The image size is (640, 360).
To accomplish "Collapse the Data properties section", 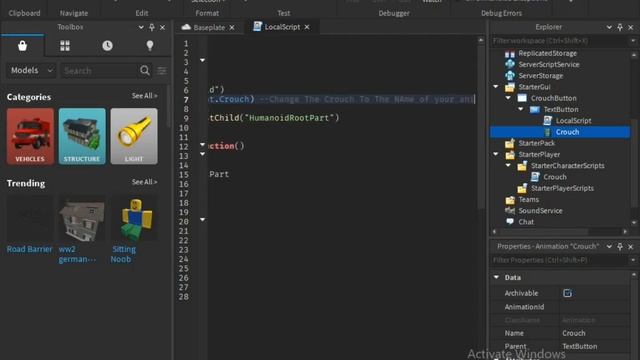I will (x=496, y=277).
